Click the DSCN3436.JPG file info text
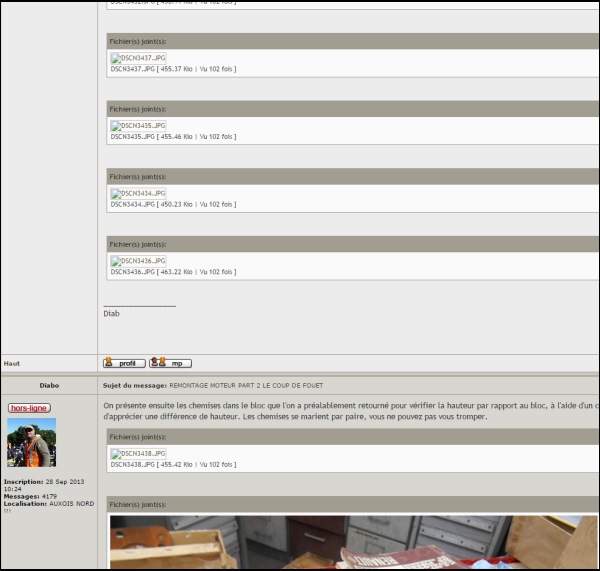600x571 pixels. click(173, 272)
